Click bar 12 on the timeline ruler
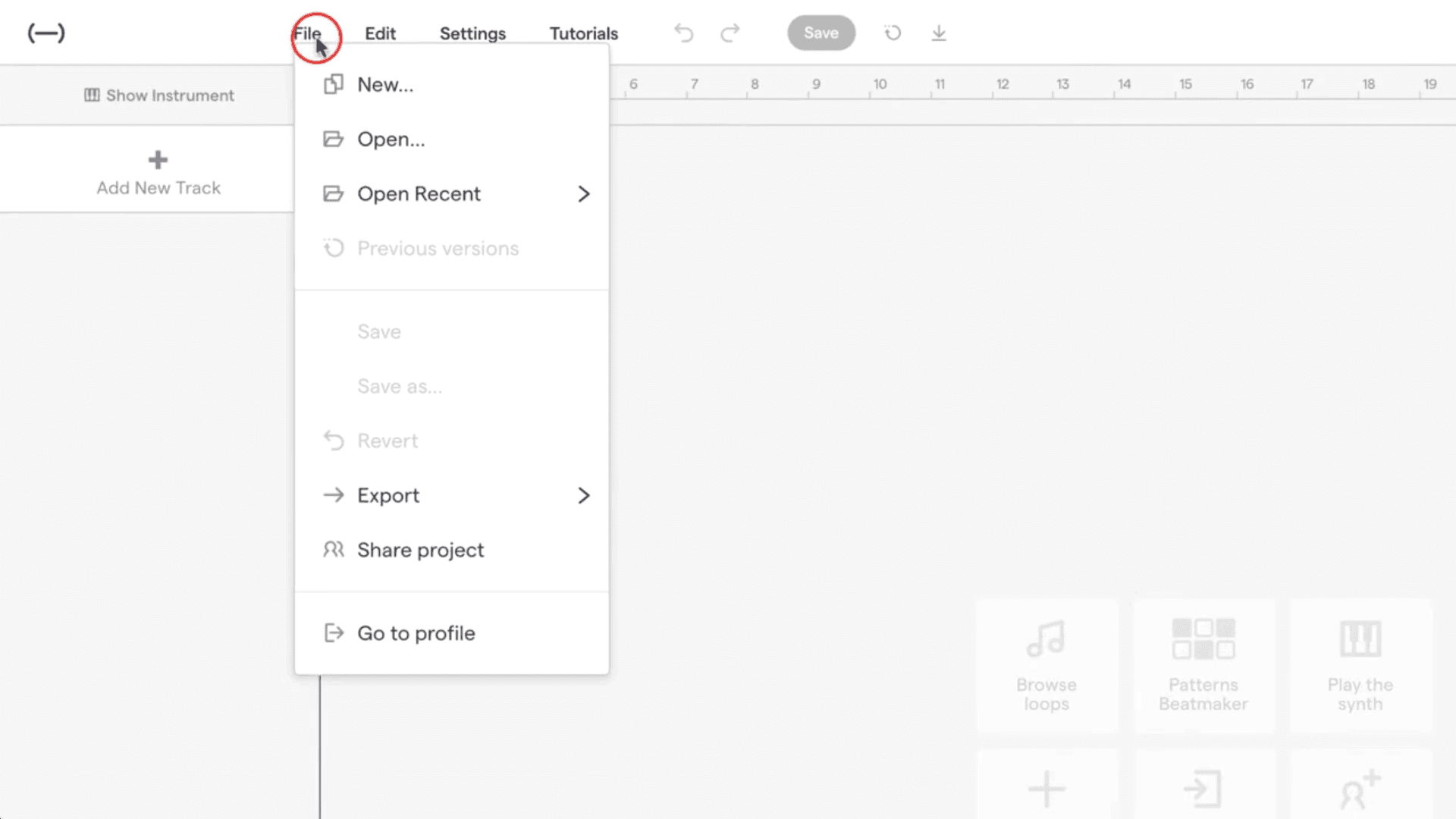The width and height of the screenshot is (1456, 819). (1003, 84)
